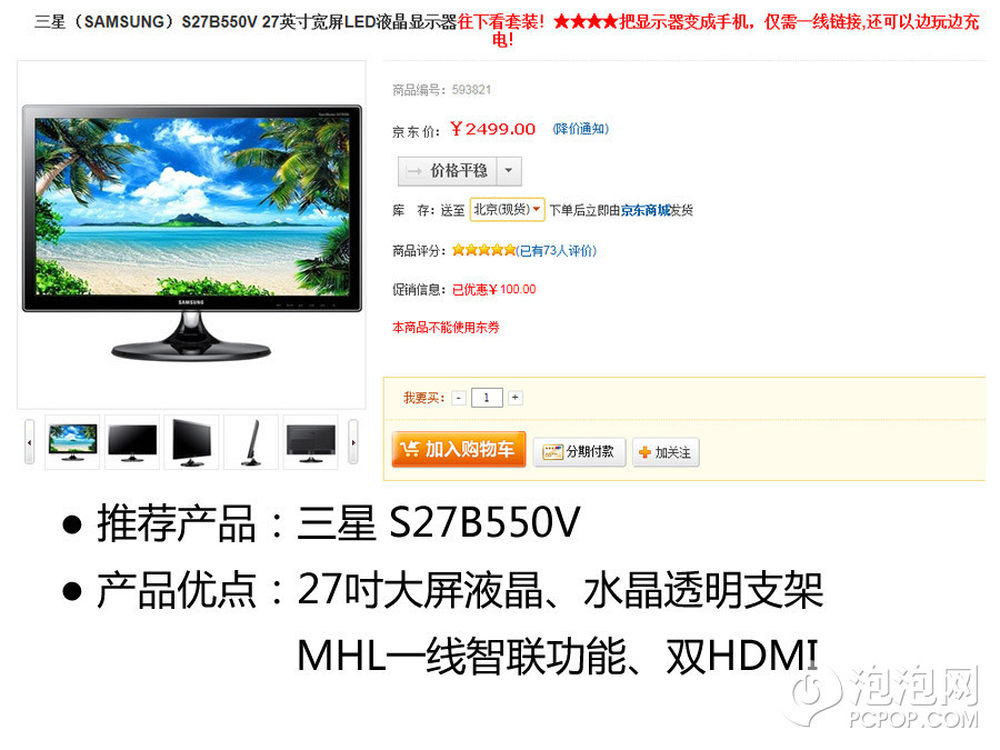1000x750 pixels.
Task: Select the rear view monitor thumbnail
Action: [x=311, y=442]
